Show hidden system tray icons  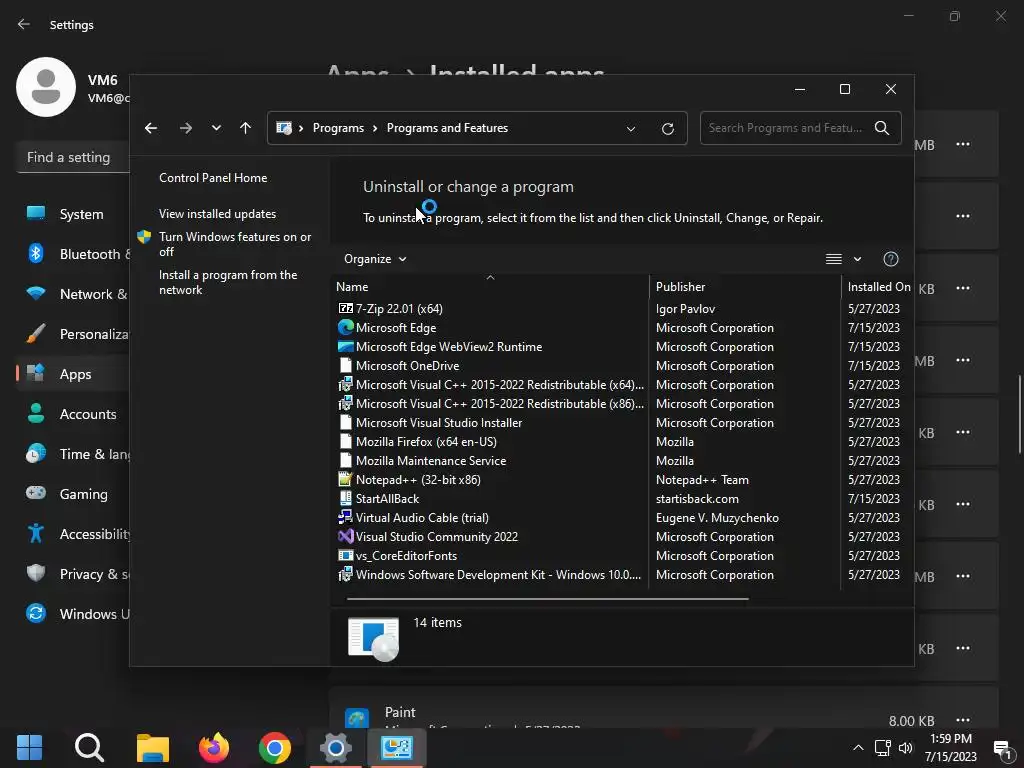[858, 748]
